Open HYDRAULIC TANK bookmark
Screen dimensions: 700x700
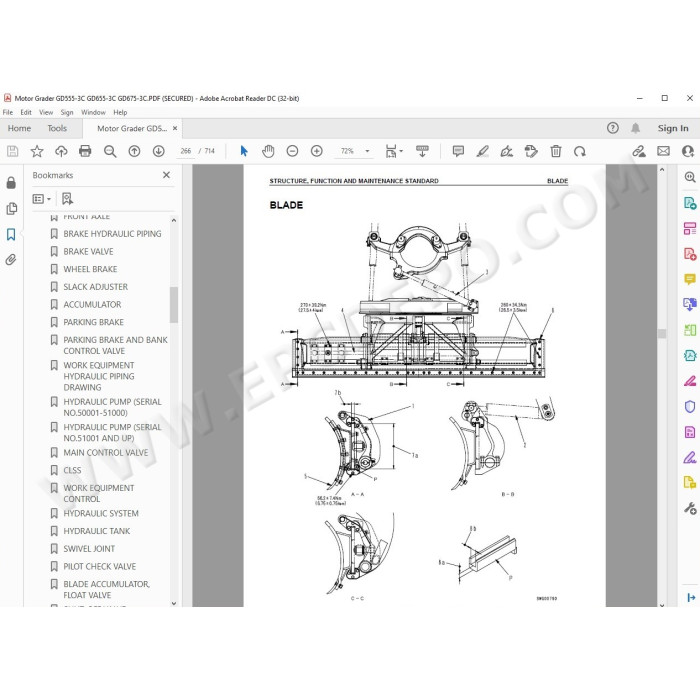97,531
